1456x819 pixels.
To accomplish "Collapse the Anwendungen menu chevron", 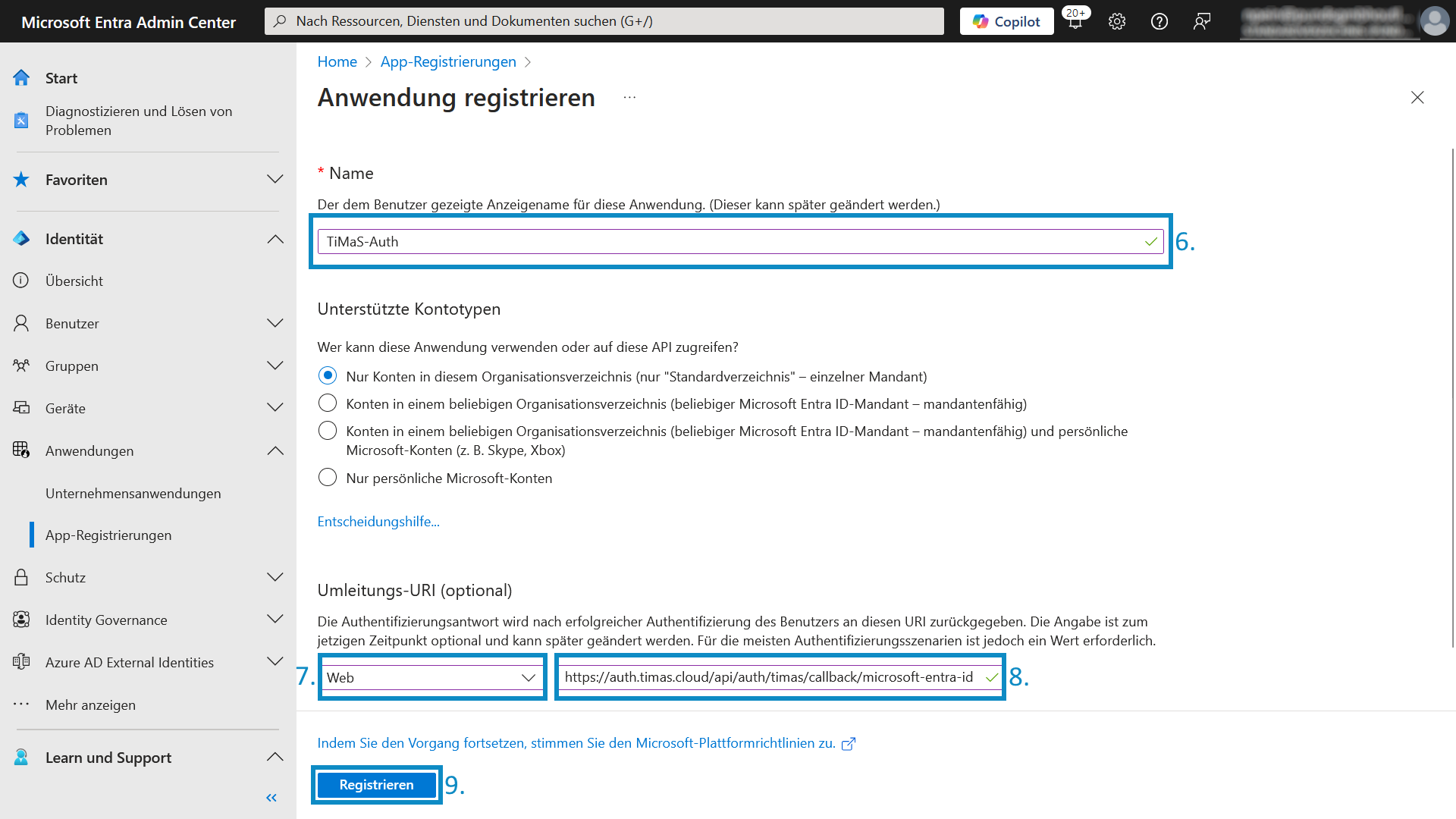I will tap(275, 450).
